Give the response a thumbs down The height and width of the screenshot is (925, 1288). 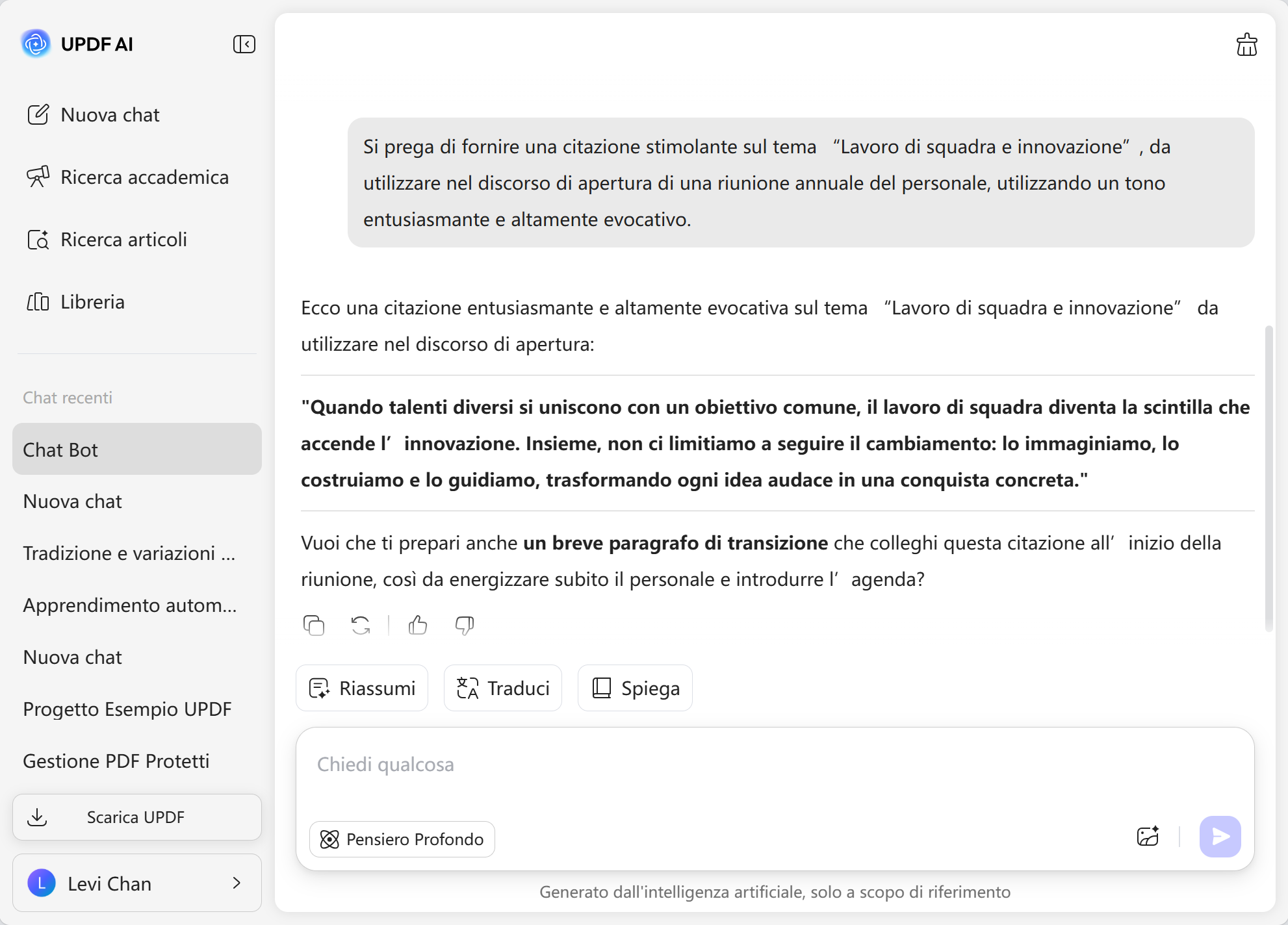pyautogui.click(x=465, y=626)
